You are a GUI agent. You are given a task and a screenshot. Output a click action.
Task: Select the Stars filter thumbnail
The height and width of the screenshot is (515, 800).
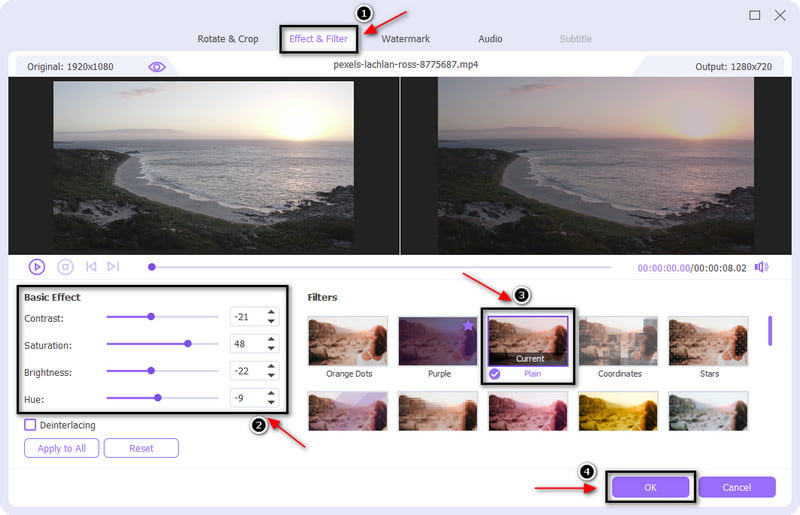pos(708,341)
